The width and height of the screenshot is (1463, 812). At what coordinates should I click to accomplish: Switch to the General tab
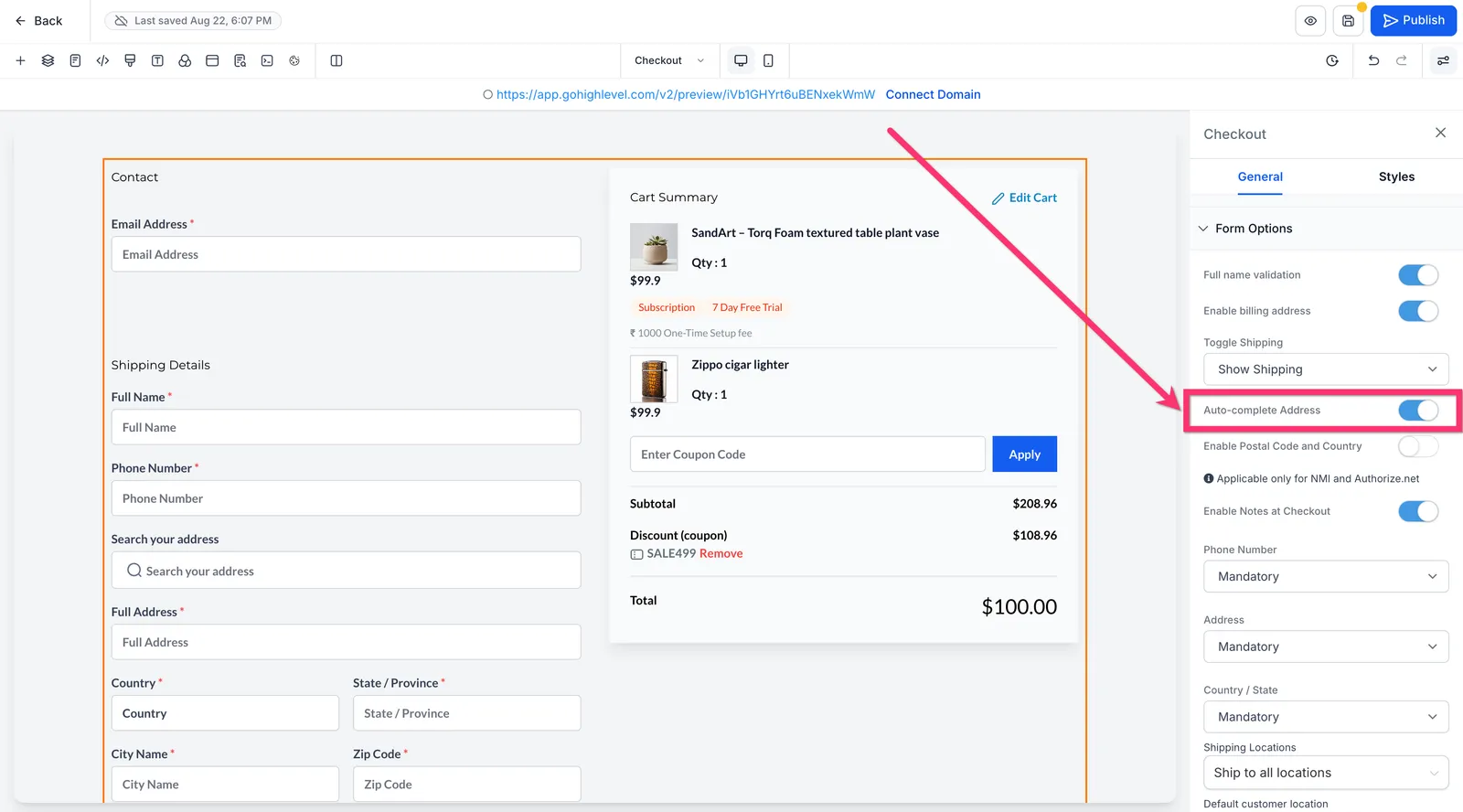(1260, 176)
